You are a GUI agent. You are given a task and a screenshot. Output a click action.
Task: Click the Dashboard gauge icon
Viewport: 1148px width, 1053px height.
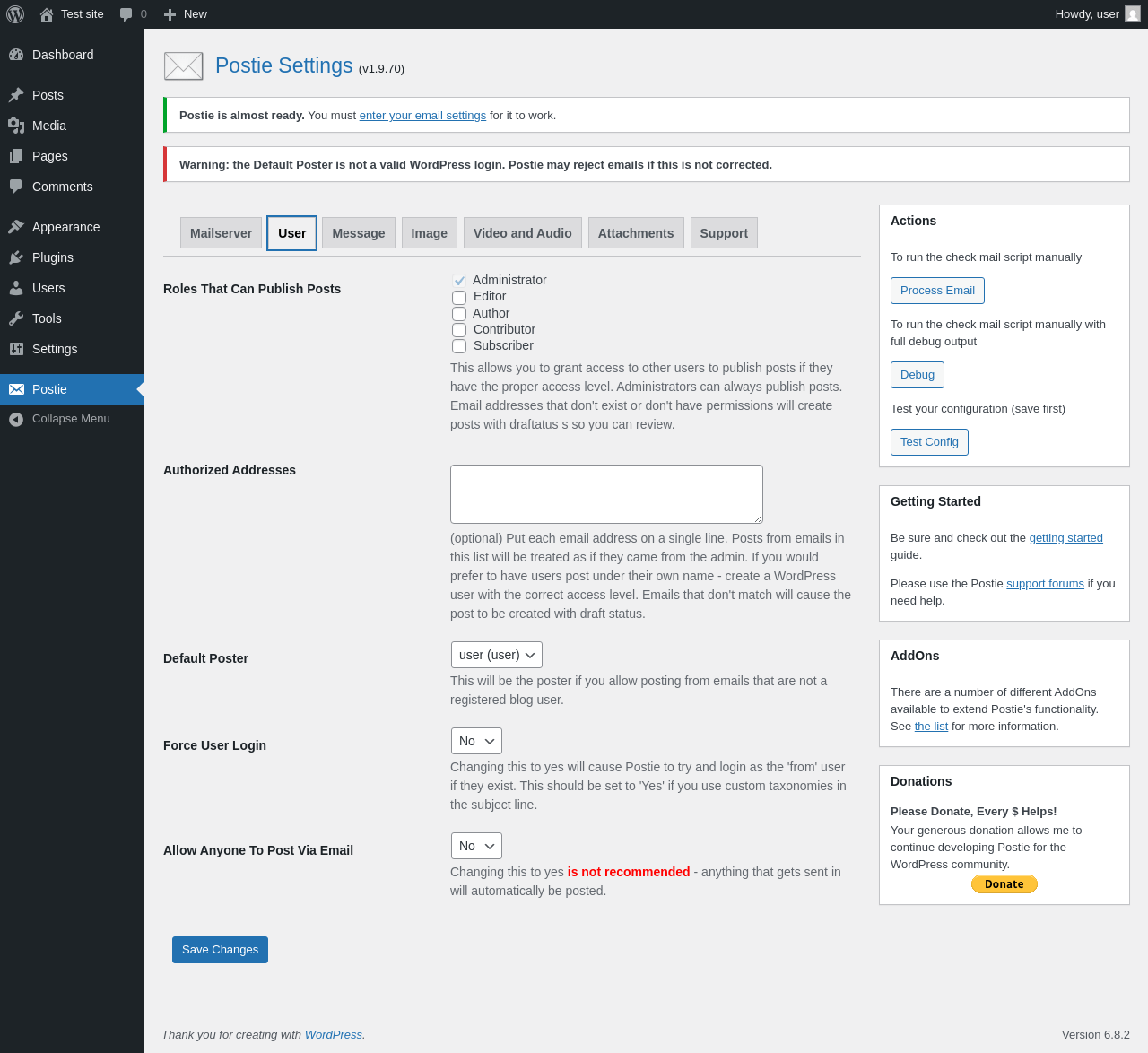click(16, 55)
